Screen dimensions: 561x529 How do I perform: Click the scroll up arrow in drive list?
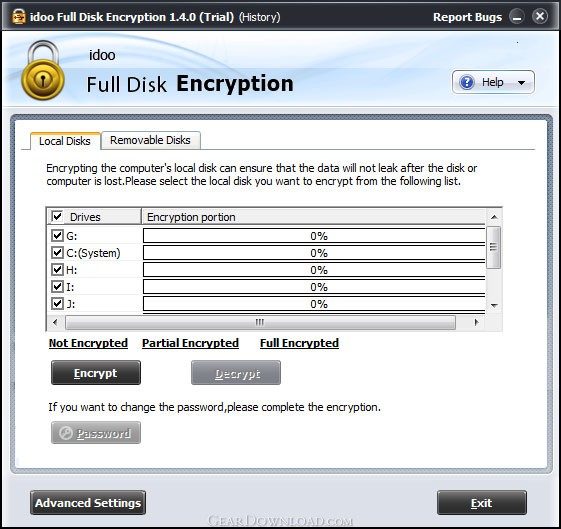tap(494, 217)
